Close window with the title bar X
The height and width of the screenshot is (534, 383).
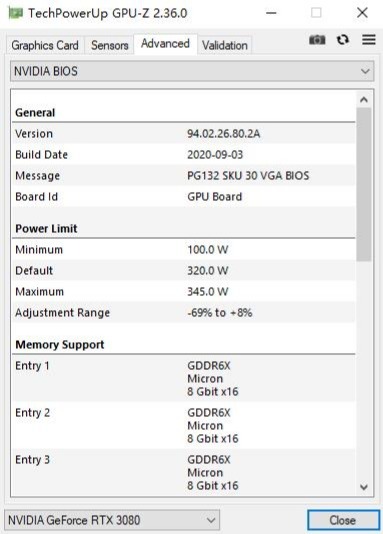click(x=362, y=13)
